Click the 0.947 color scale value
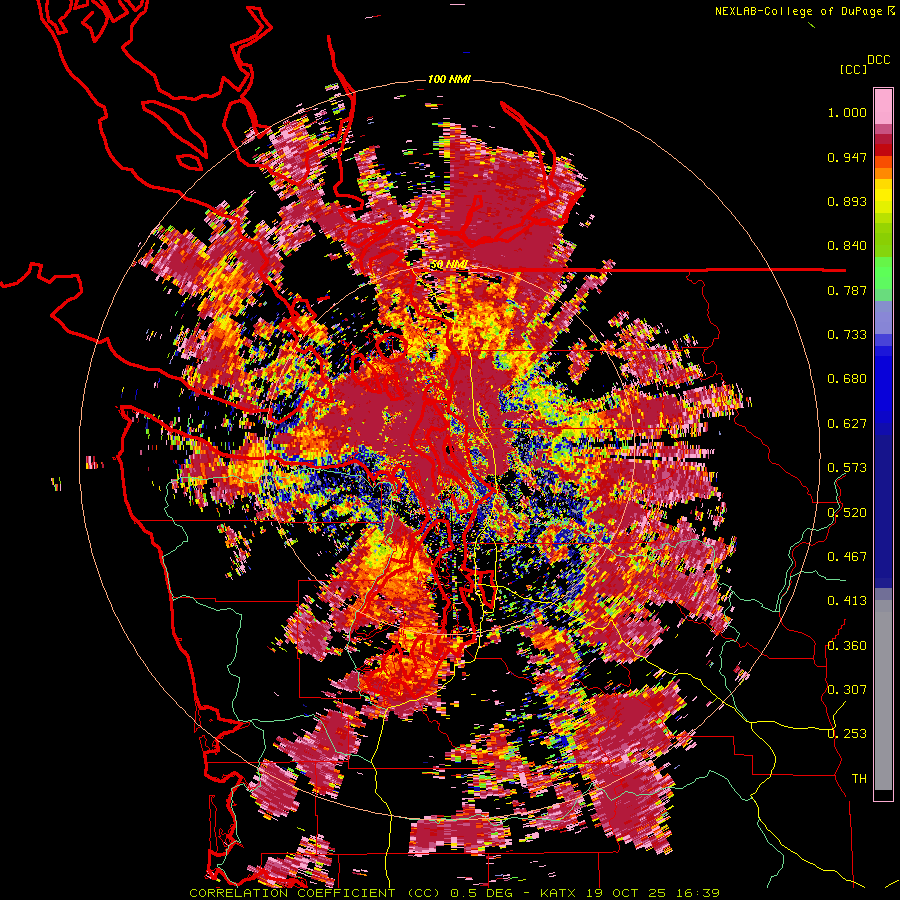This screenshot has width=900, height=900. pyautogui.click(x=847, y=157)
